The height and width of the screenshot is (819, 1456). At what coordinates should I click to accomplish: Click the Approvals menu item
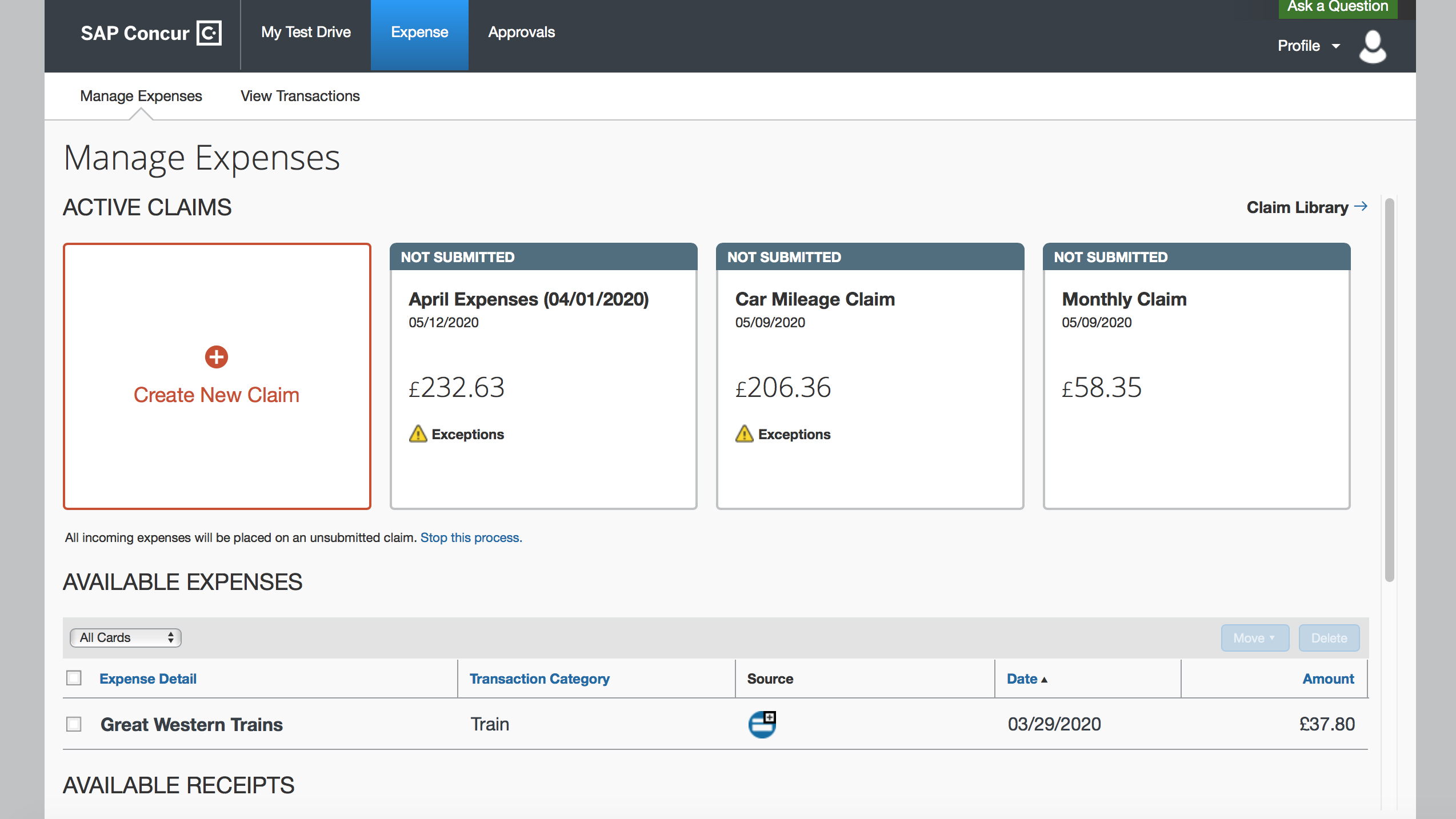click(x=521, y=32)
